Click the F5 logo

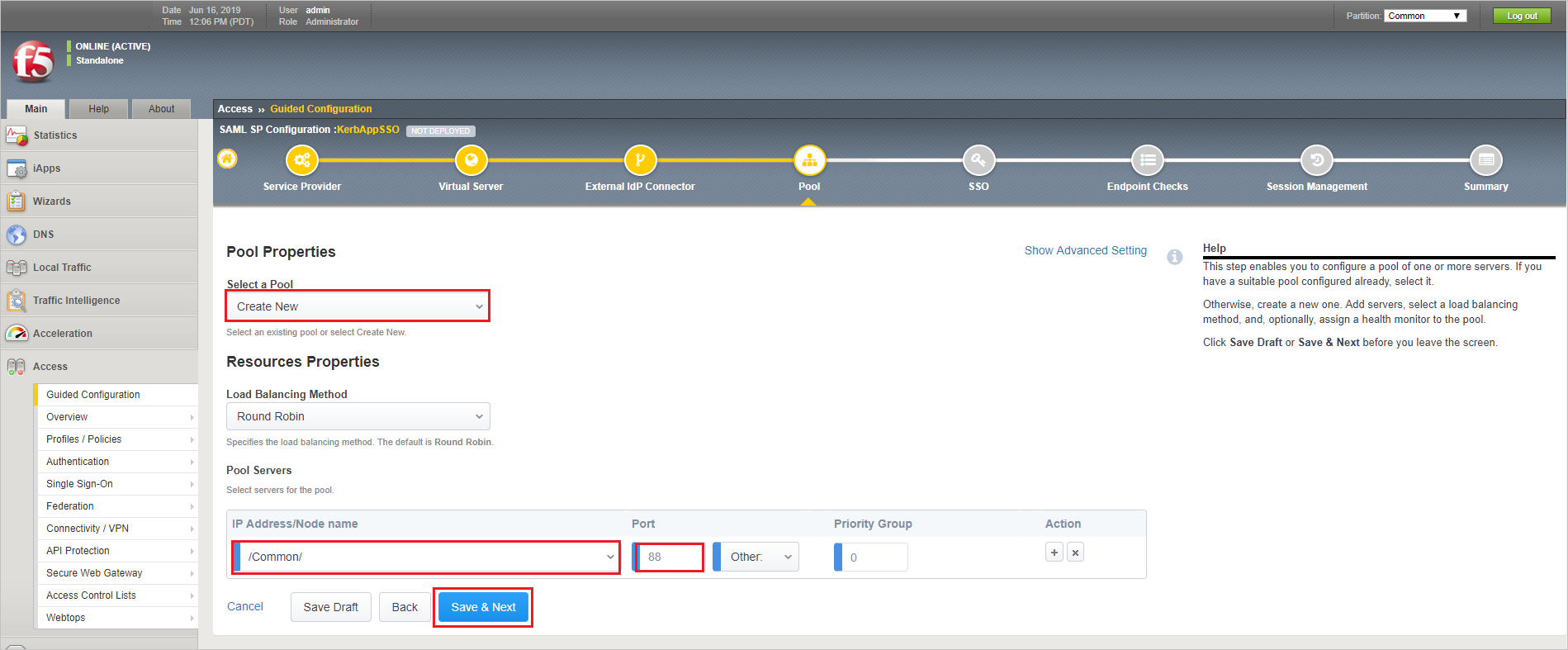33,61
